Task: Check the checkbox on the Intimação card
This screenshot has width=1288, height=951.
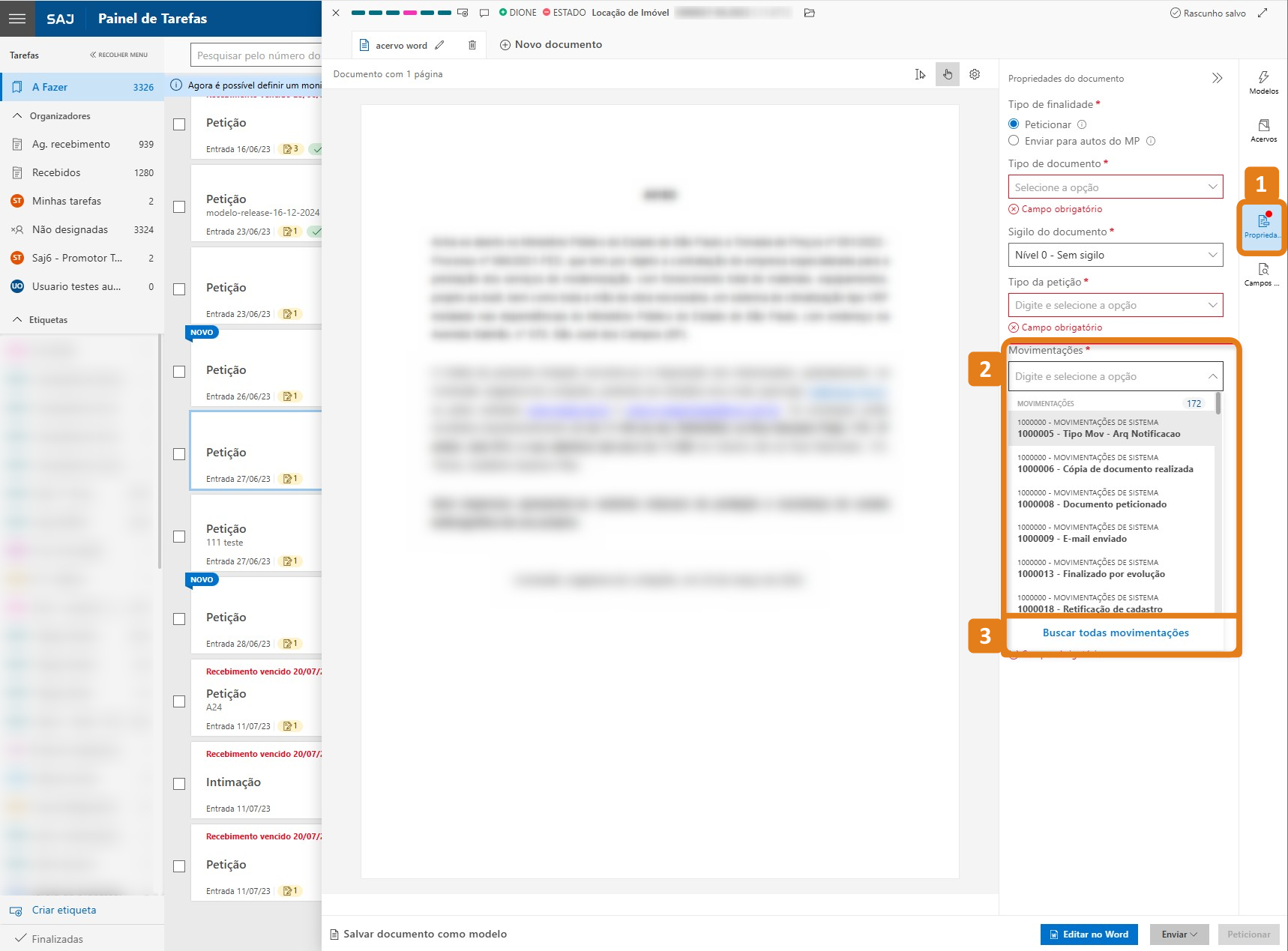Action: [x=179, y=784]
